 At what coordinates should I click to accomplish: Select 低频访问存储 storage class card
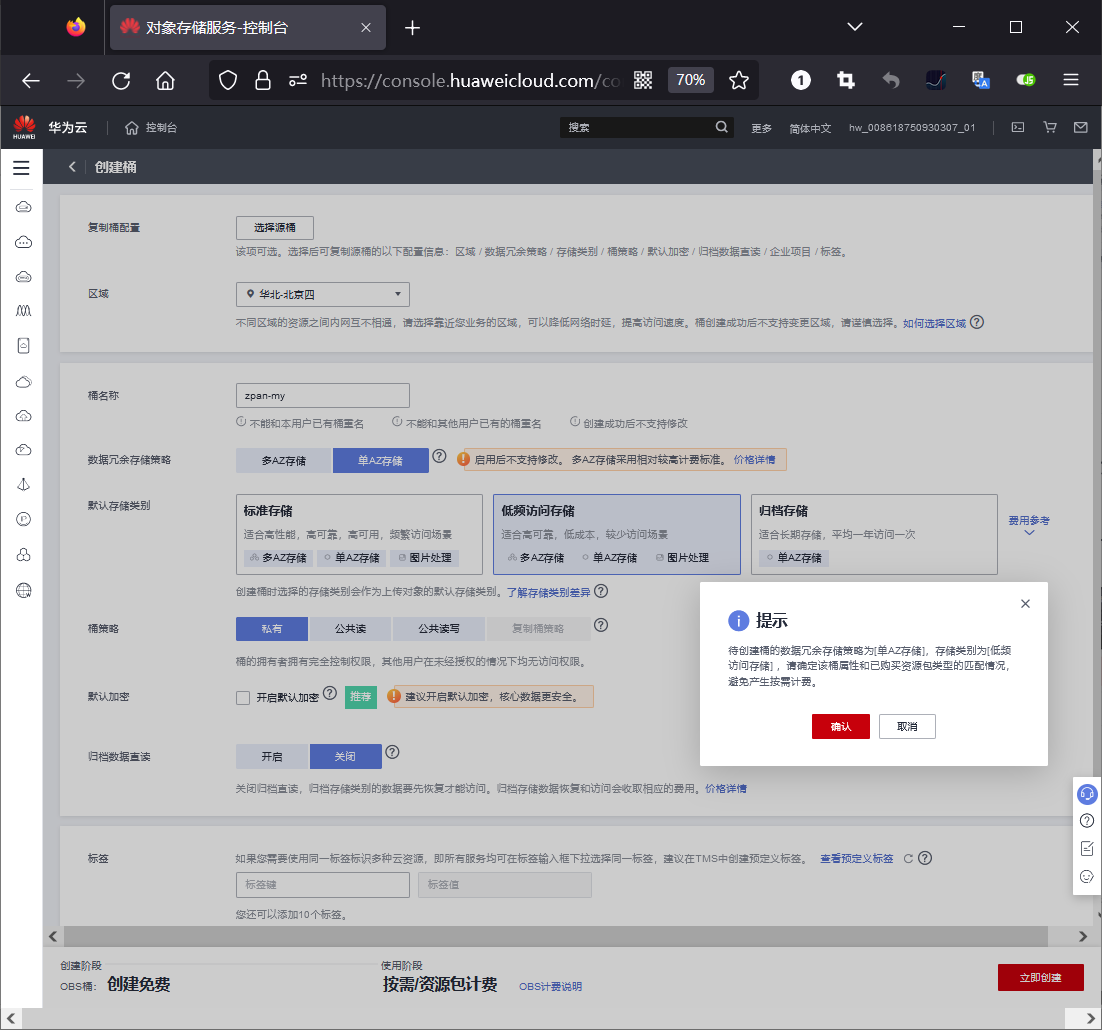616,534
